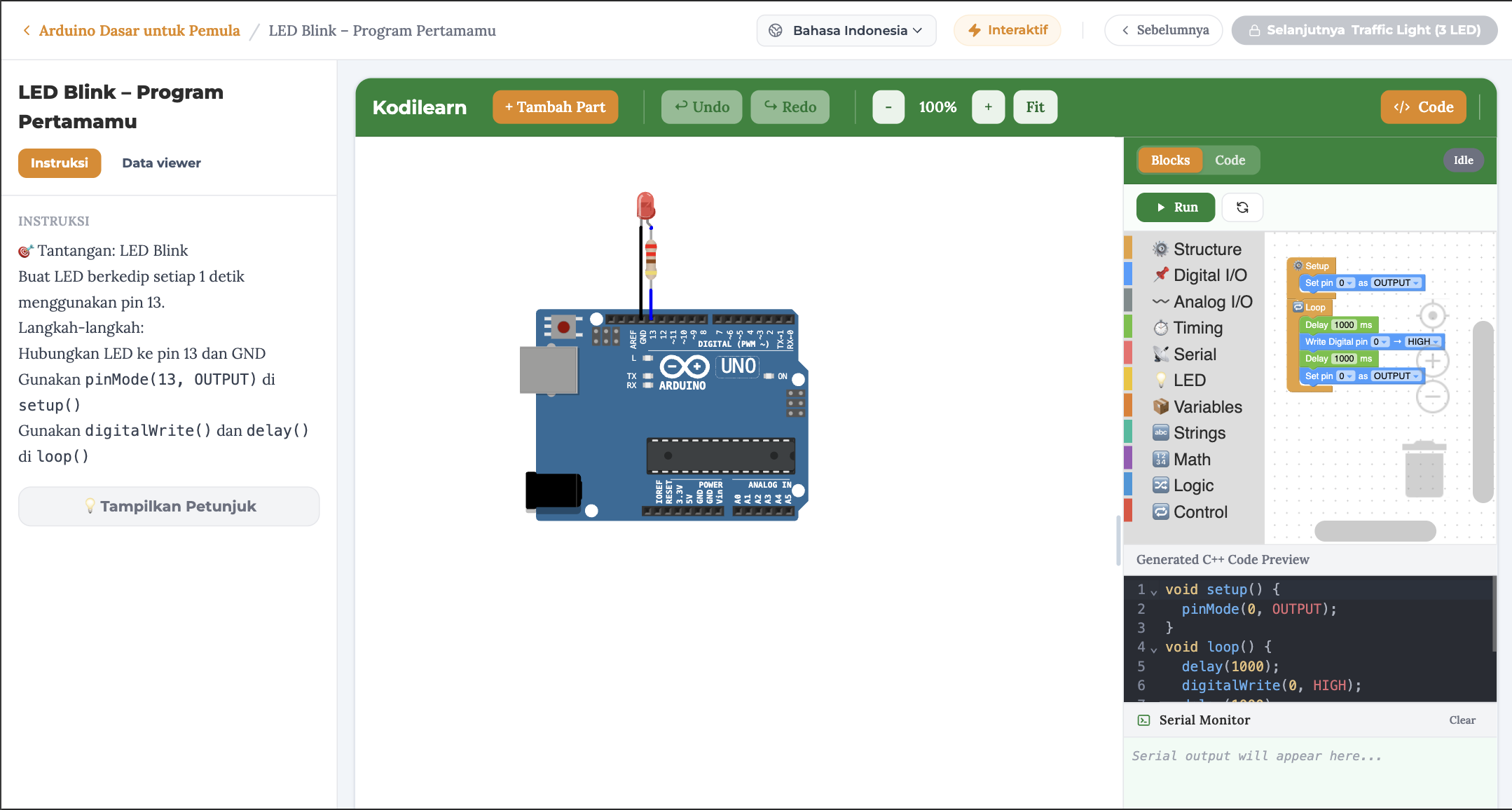Select the Setup block gear icon
Screen dimensions: 1512x810
point(1298,266)
